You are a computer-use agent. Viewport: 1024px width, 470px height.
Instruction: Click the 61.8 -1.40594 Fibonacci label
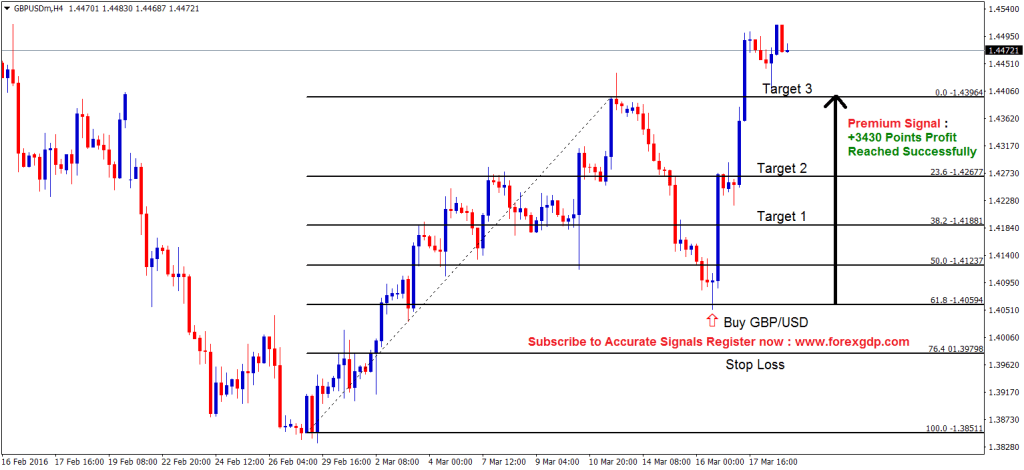(x=959, y=300)
